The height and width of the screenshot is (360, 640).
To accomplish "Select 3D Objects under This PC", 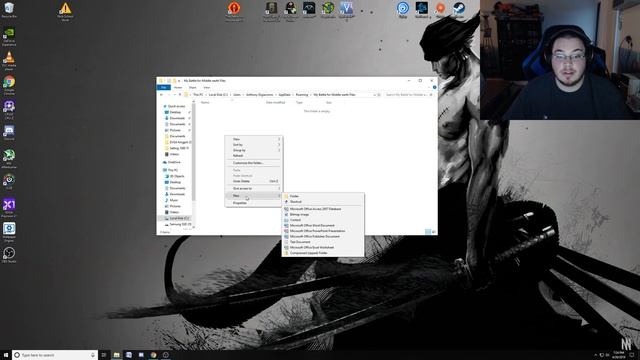I will pos(177,176).
